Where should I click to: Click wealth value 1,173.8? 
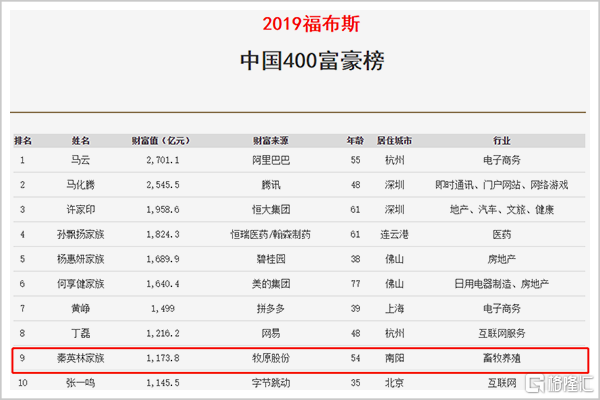click(x=163, y=358)
